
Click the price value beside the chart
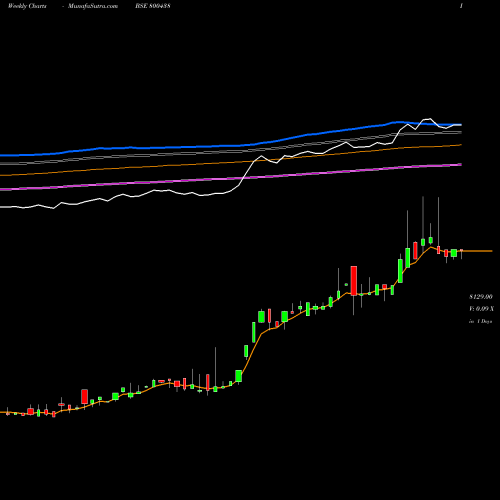coord(481,297)
